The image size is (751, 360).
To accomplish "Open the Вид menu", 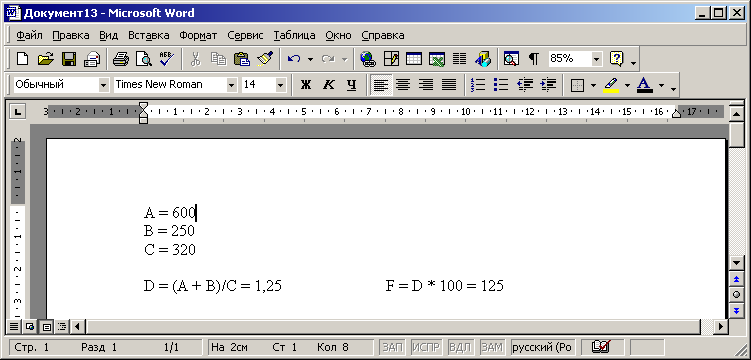I will (109, 35).
